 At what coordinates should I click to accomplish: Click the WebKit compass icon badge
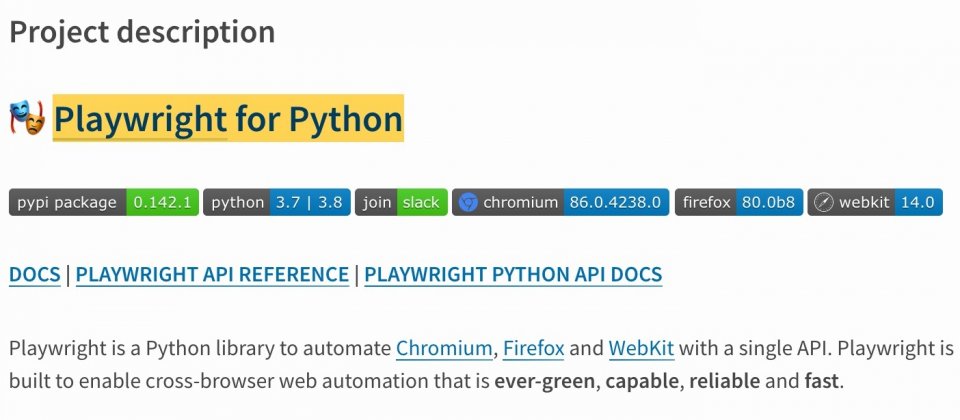click(x=824, y=202)
